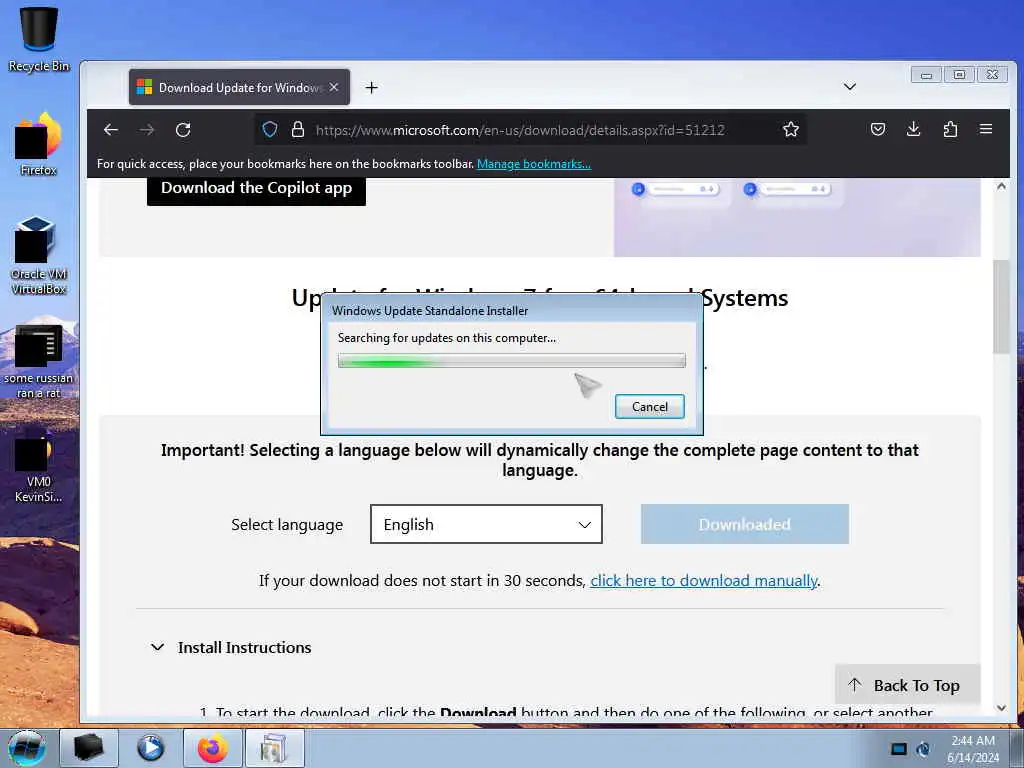The height and width of the screenshot is (768, 1024).
Task: Open the Windows Start orb
Action: point(27,748)
